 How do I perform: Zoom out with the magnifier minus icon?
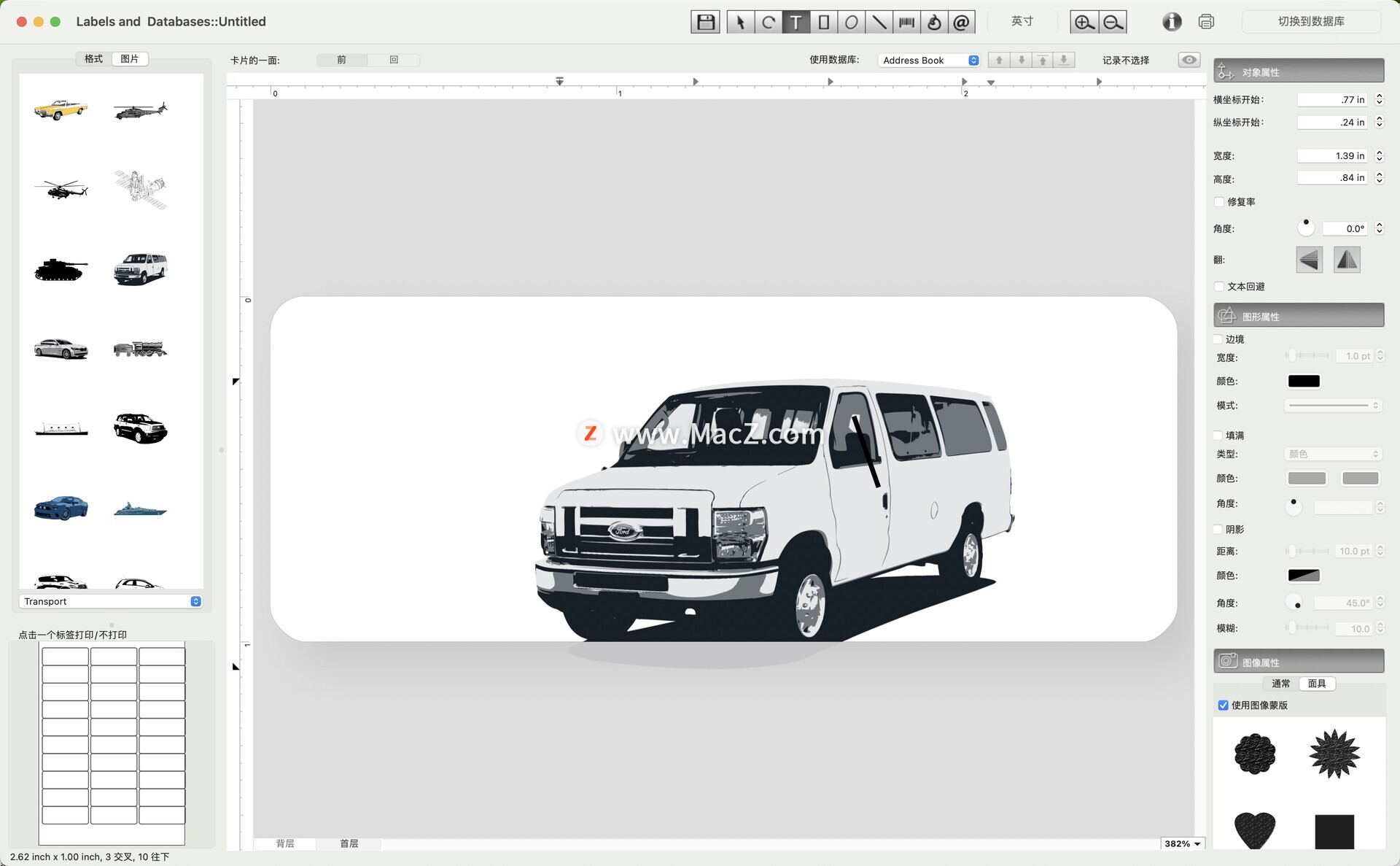click(1113, 22)
